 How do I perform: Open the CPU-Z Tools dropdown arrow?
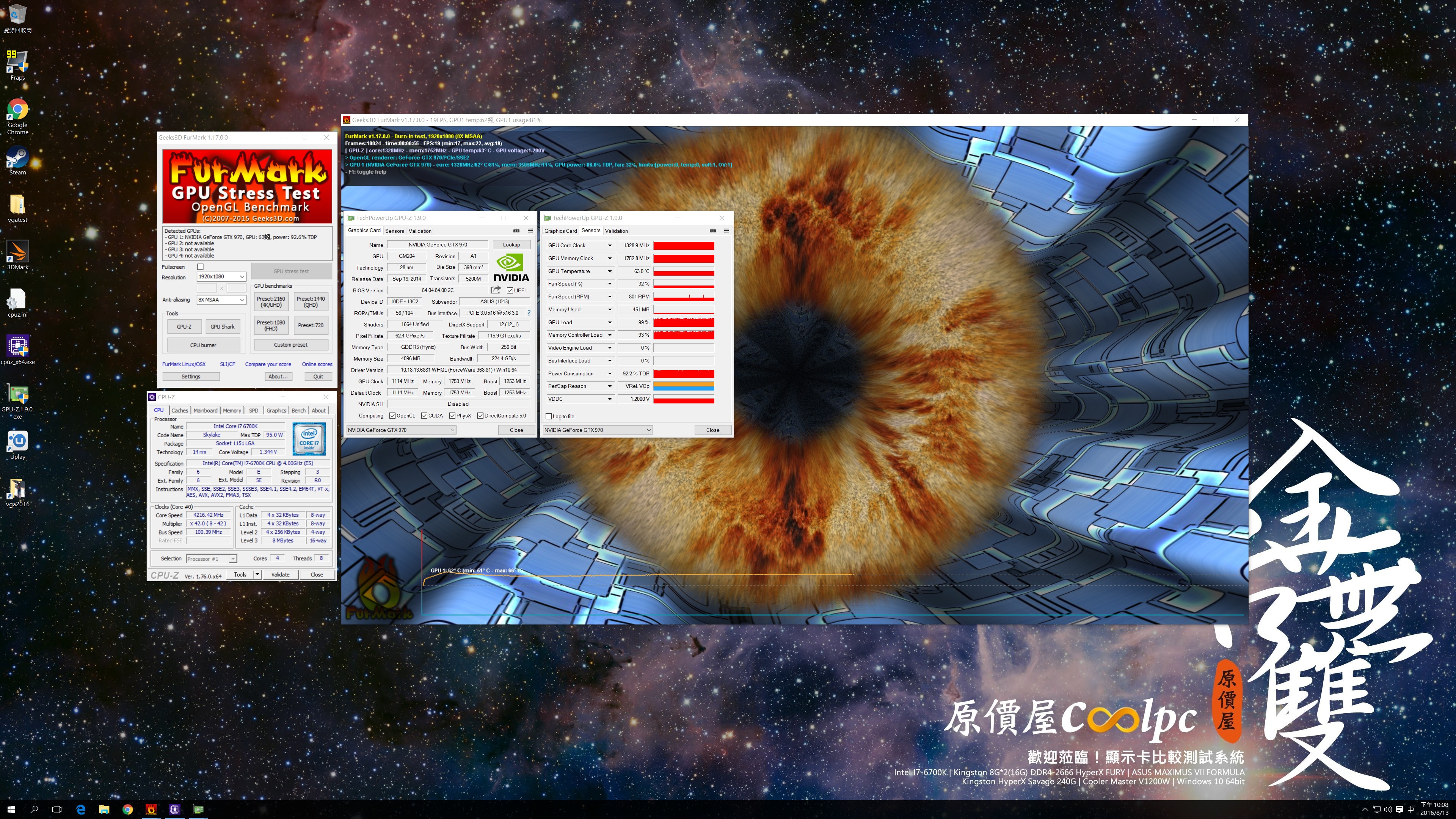(257, 575)
